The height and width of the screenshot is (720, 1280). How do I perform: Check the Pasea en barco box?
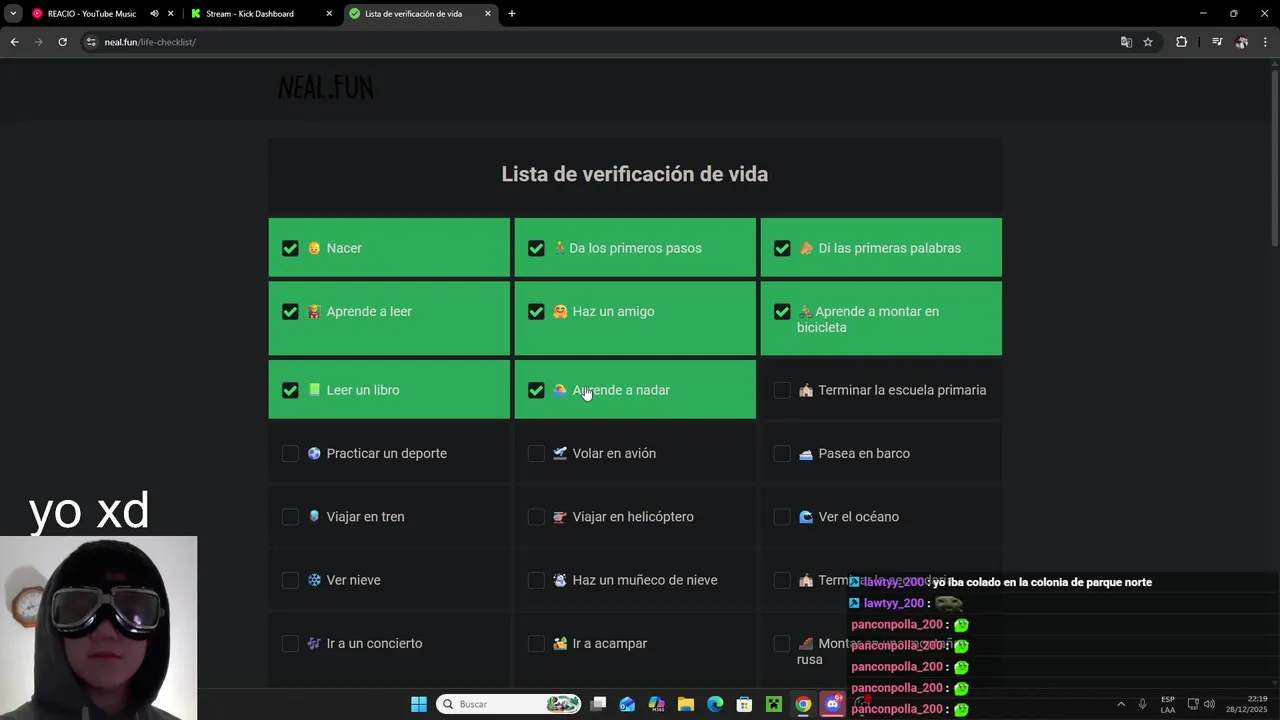tap(782, 454)
